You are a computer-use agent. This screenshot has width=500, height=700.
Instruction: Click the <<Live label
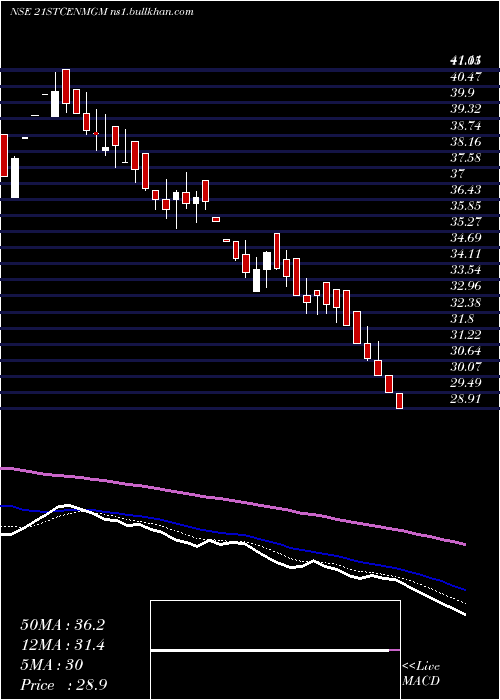(421, 667)
